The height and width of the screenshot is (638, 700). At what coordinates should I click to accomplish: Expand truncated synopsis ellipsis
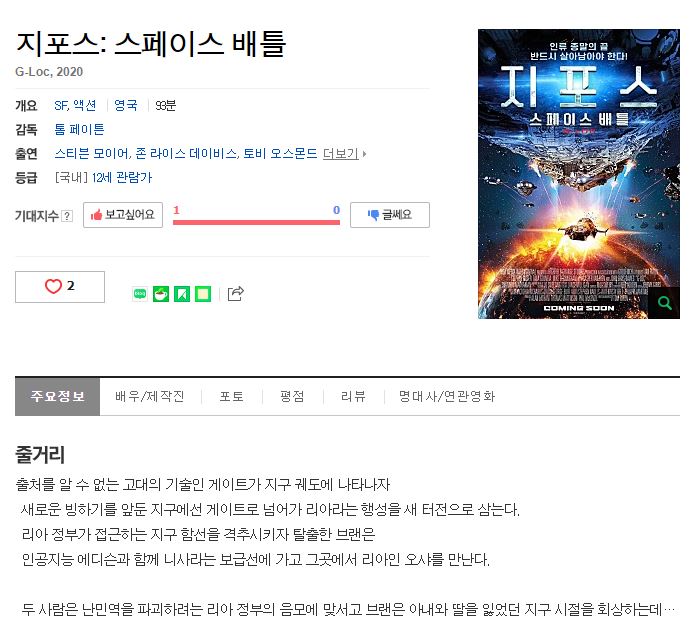click(669, 610)
